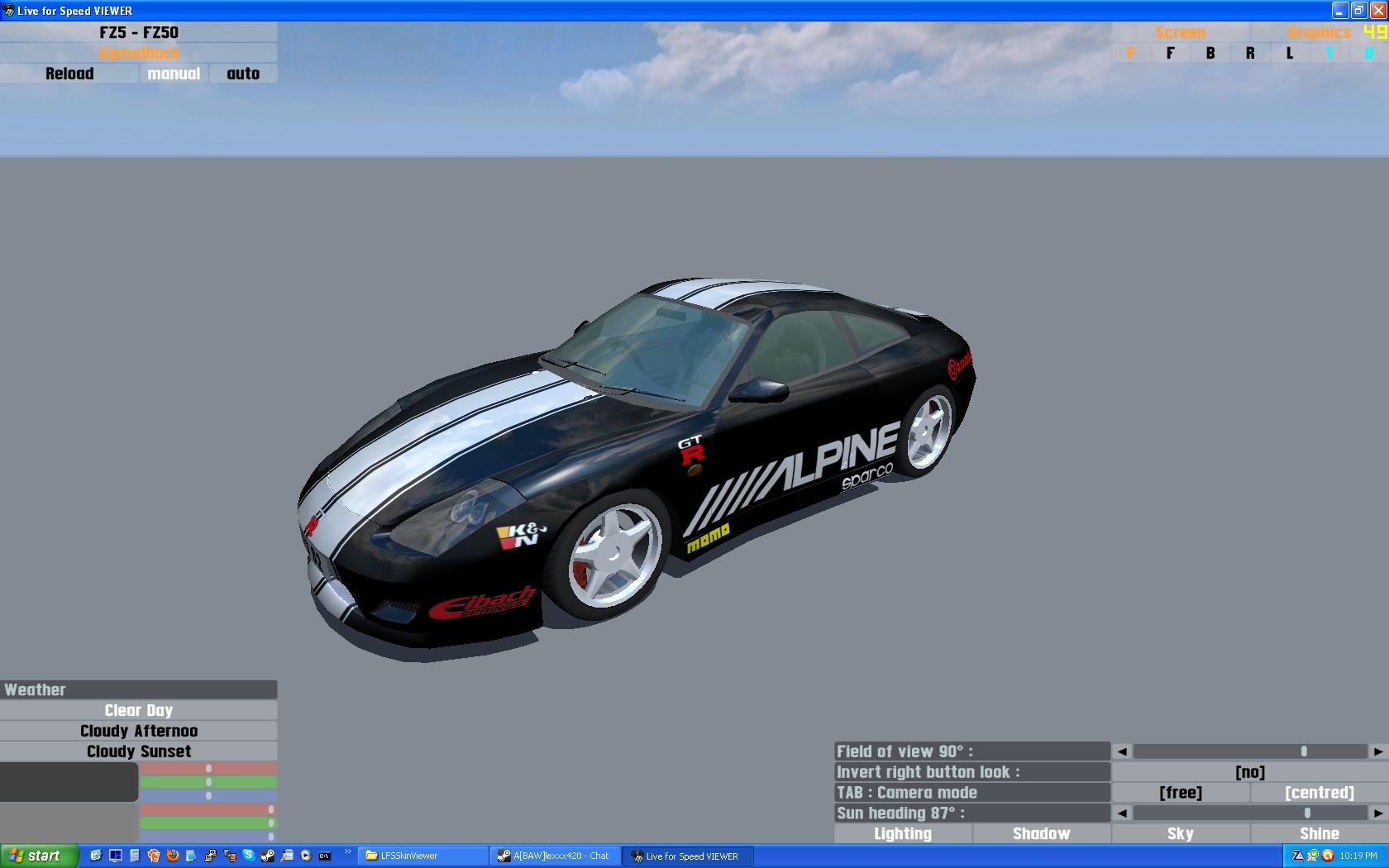1389x868 pixels.
Task: Click the Live for Speed title bar icon
Action: pos(9,11)
